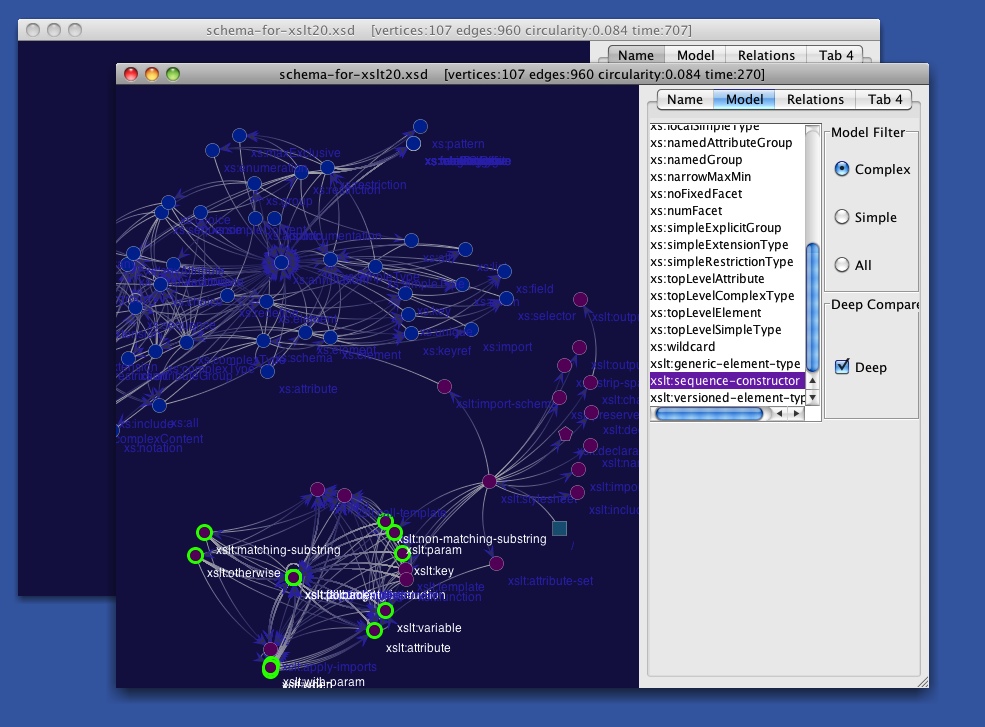Close the front schema window
The width and height of the screenshot is (985, 727).
pos(131,74)
